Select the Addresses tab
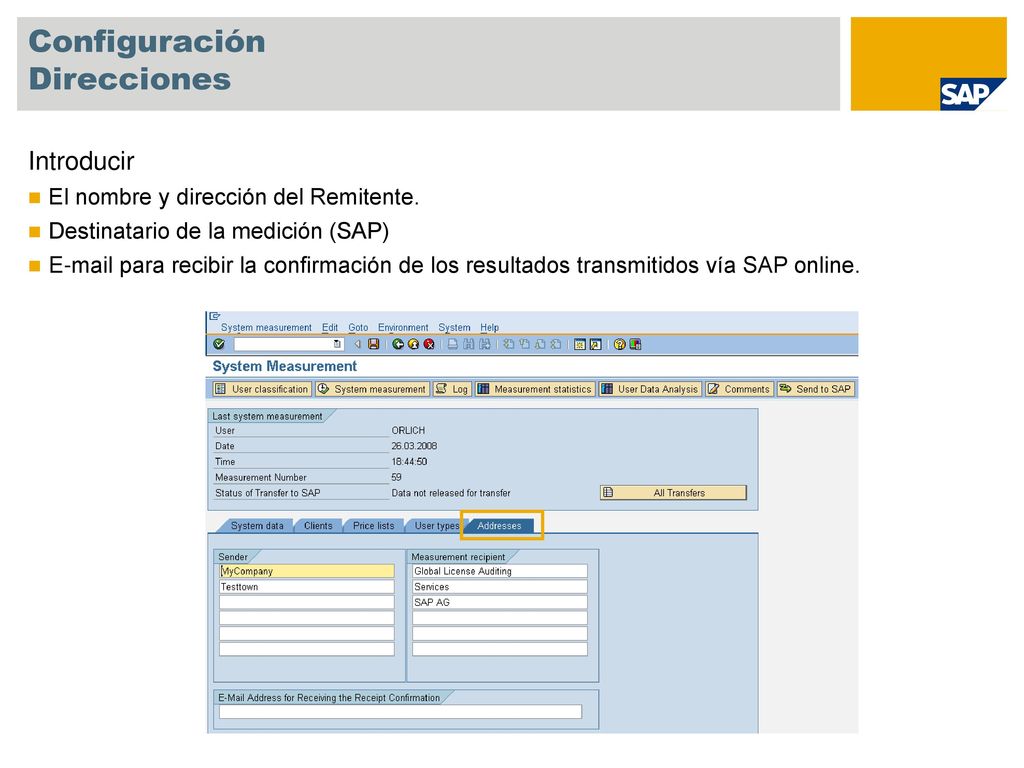Screen dimensions: 1024x768 [500, 526]
